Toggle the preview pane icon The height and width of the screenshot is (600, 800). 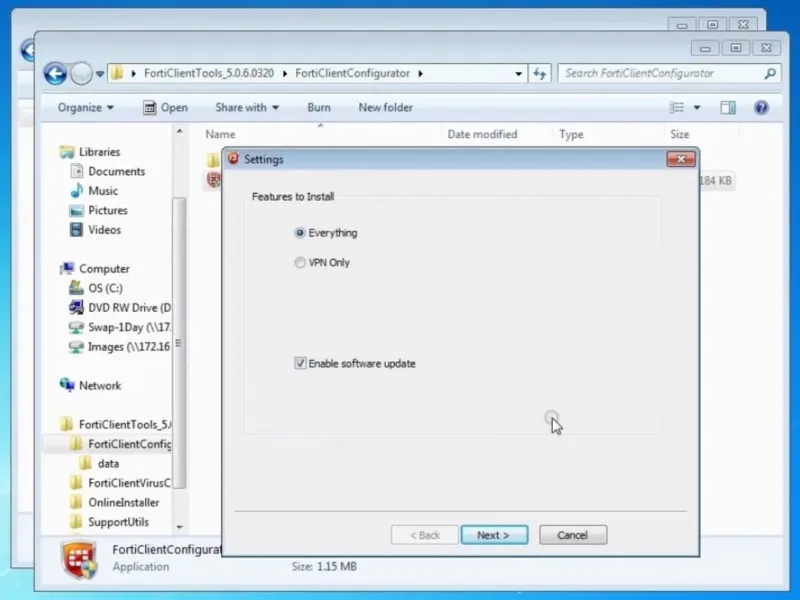tap(728, 107)
